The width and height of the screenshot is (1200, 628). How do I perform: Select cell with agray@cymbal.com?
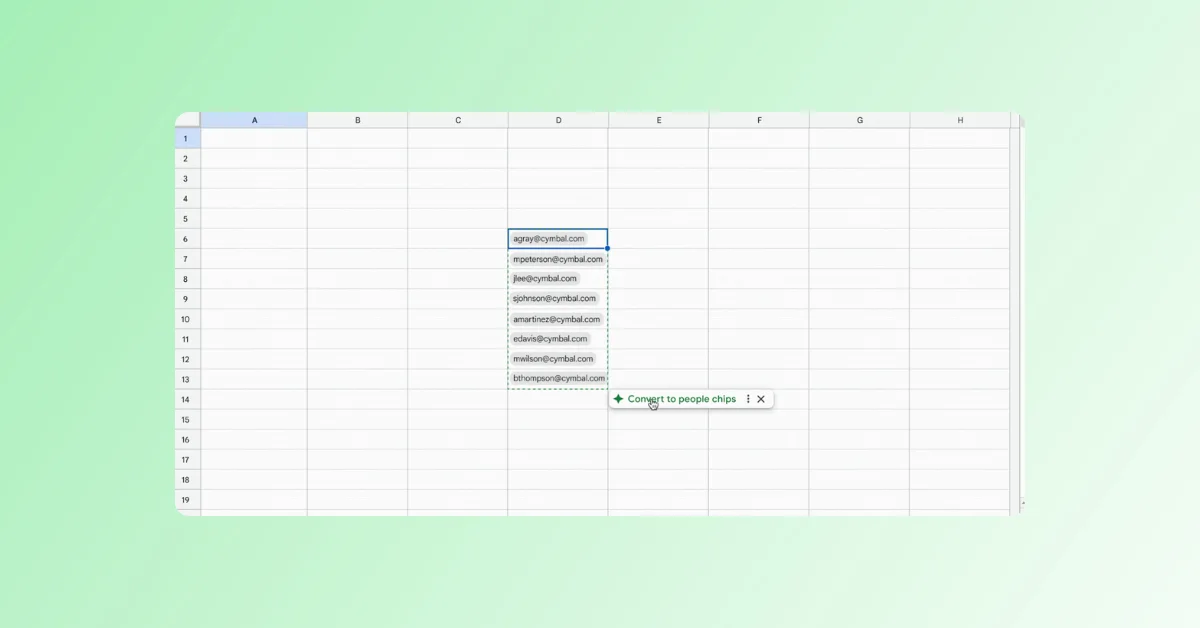click(558, 239)
